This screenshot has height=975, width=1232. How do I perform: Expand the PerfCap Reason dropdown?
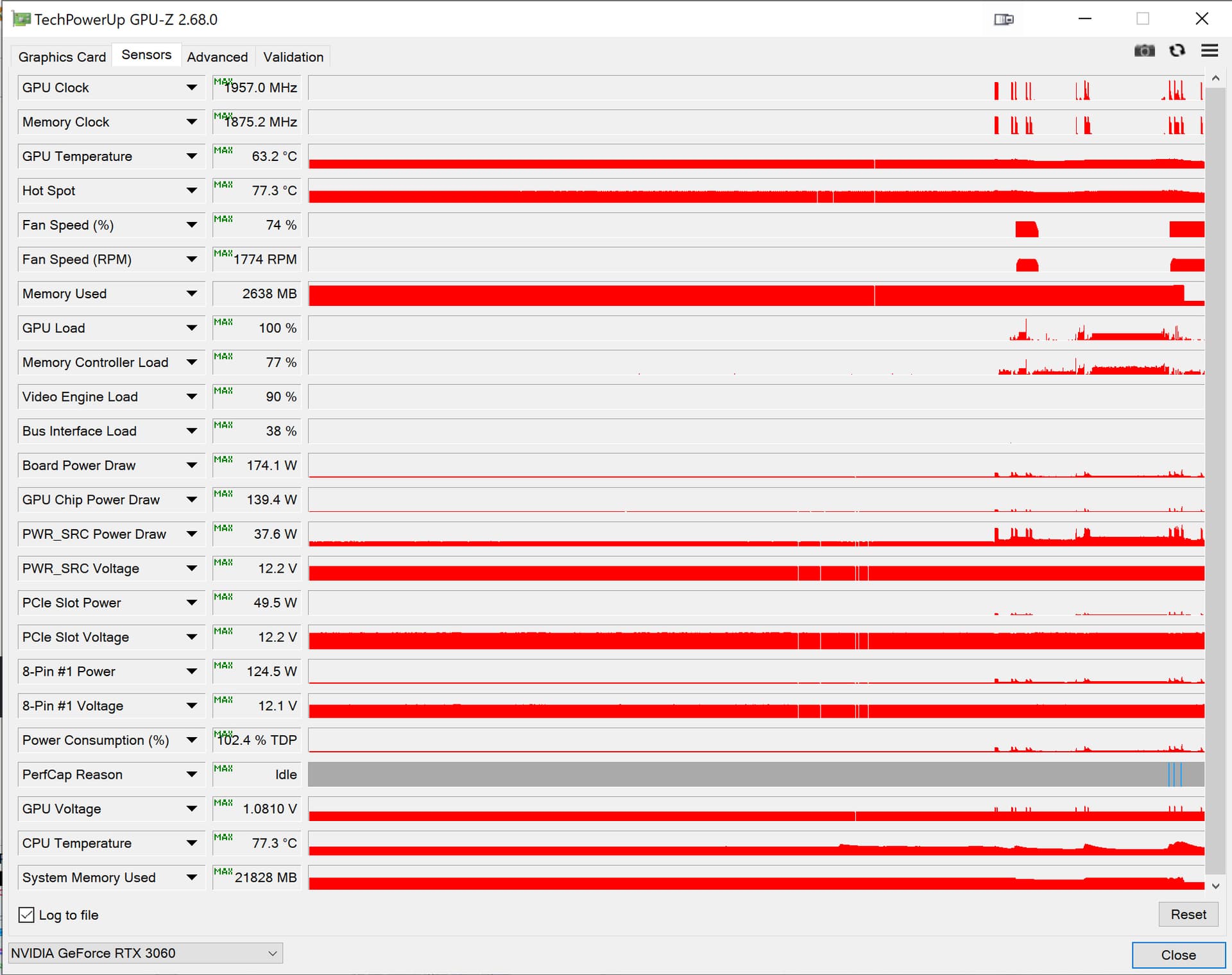[x=191, y=774]
